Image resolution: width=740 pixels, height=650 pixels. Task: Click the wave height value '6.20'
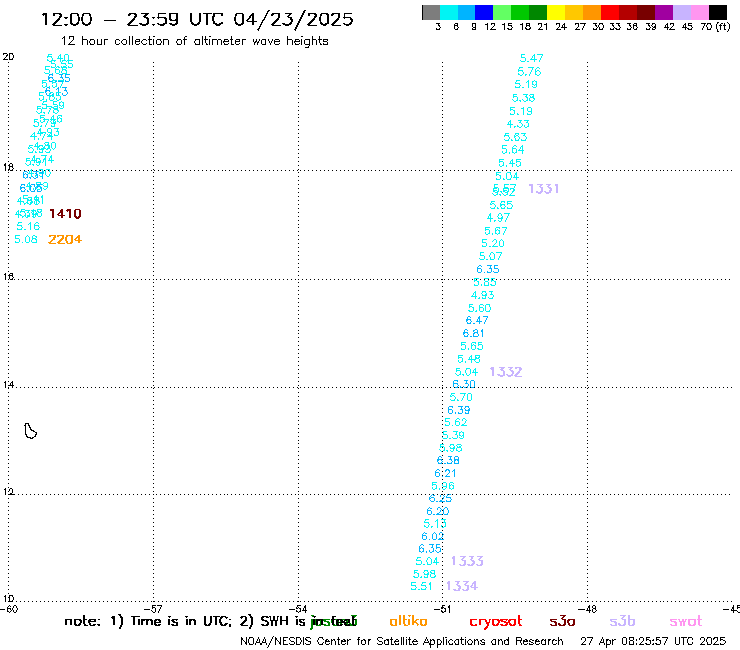(437, 511)
